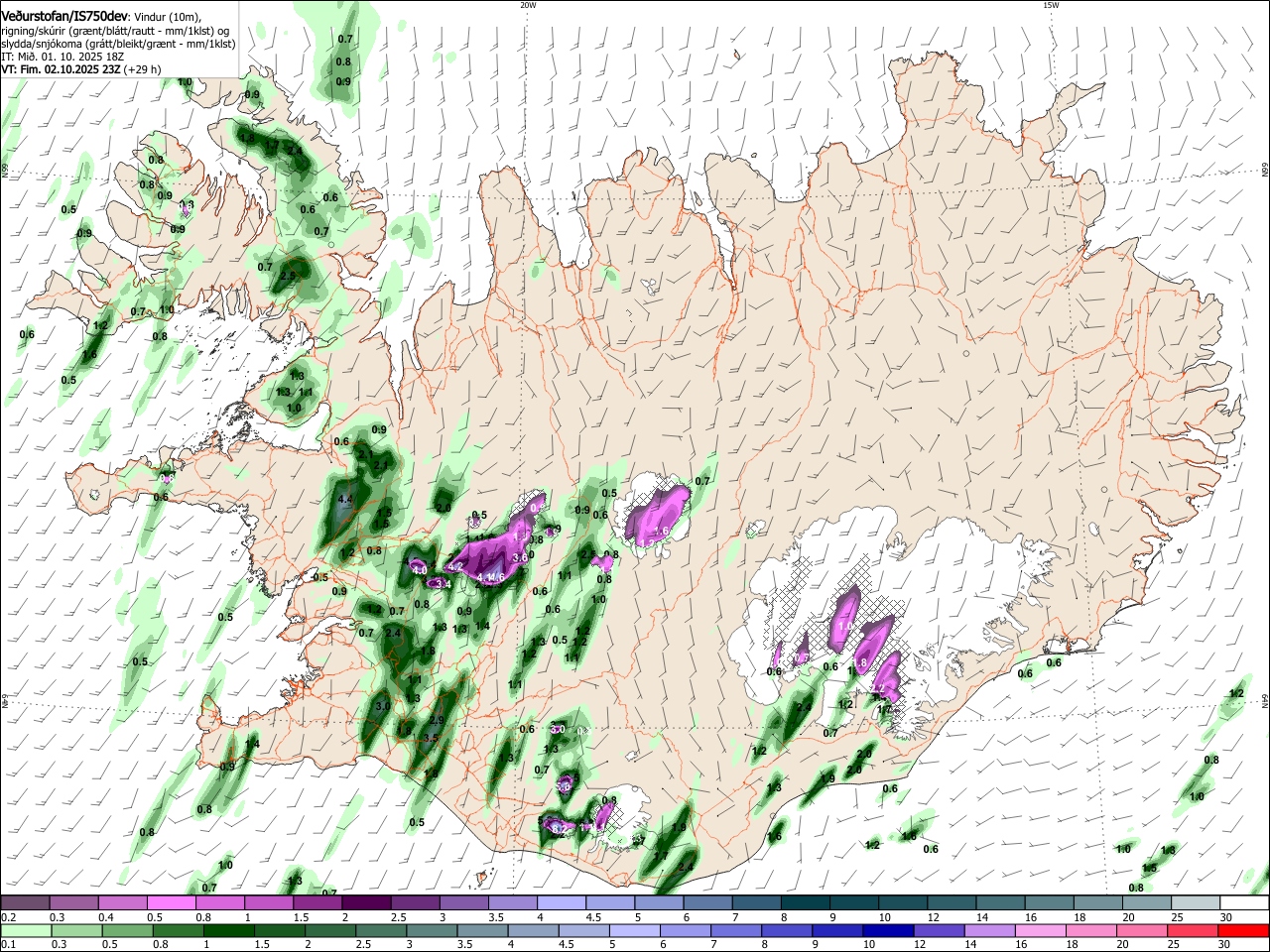Viewport: 1270px width, 952px height.
Task: Click the 'Veðurstofan/IS750dev' title text
Action: click(x=64, y=16)
